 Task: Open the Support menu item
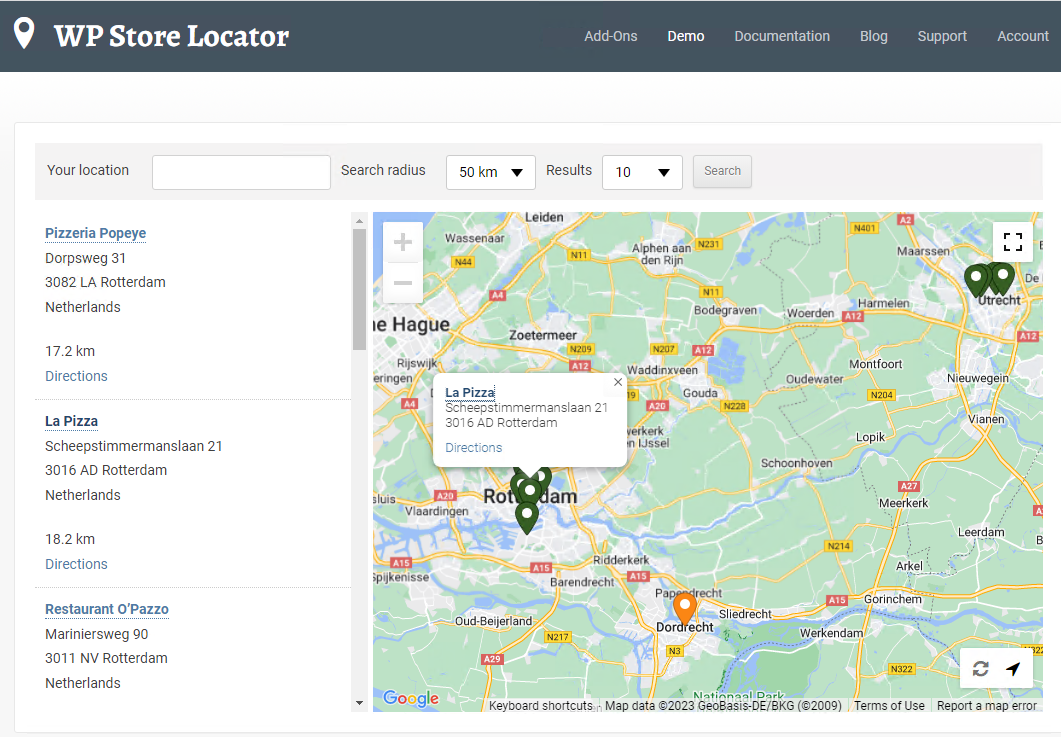(x=942, y=37)
